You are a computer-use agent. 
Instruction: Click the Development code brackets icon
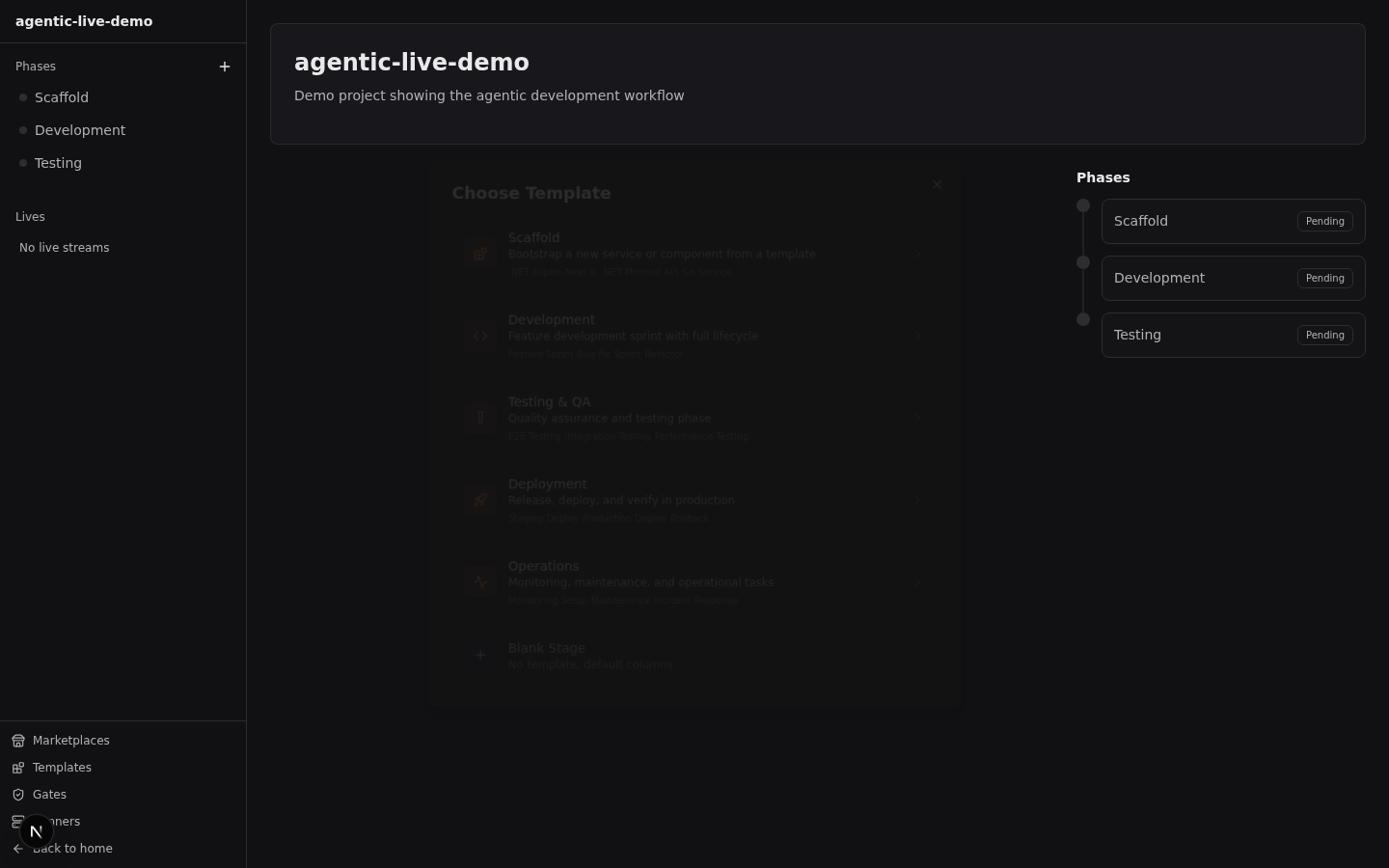(x=480, y=336)
